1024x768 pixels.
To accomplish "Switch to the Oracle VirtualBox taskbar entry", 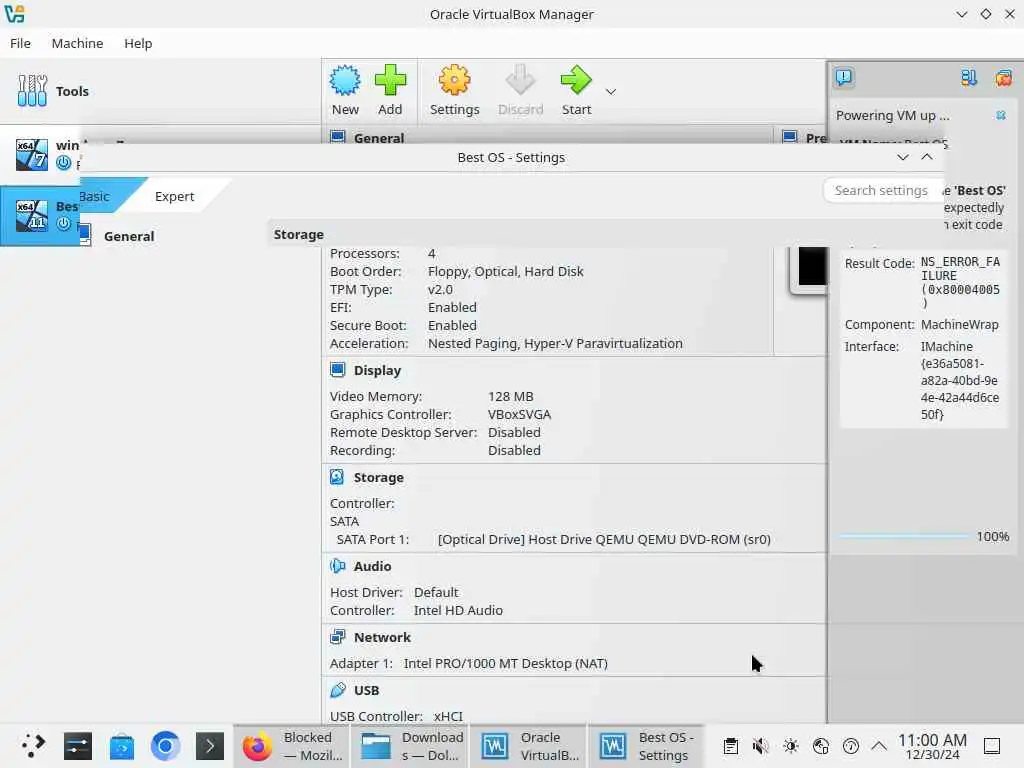I will 529,746.
